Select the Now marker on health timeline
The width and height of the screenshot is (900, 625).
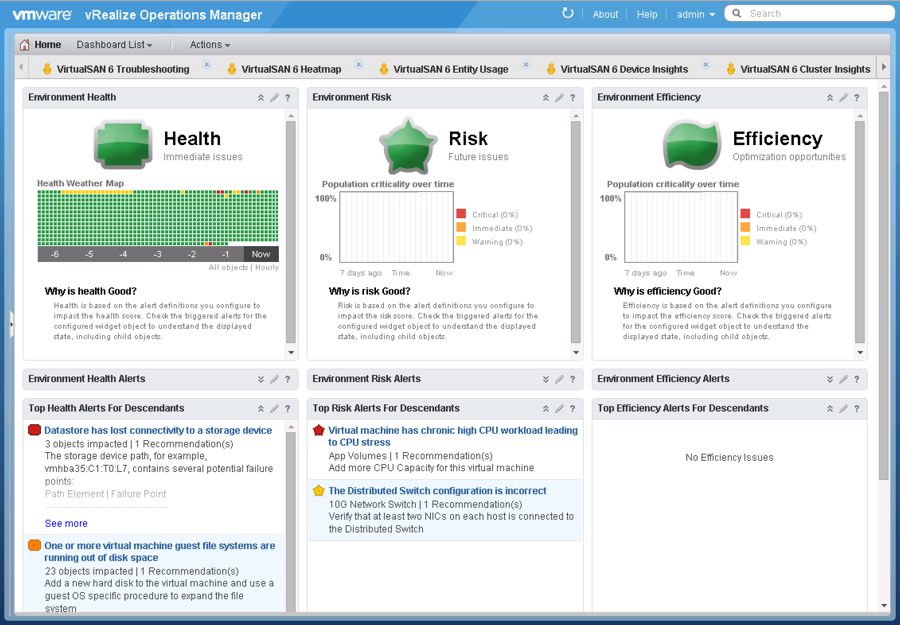point(261,254)
